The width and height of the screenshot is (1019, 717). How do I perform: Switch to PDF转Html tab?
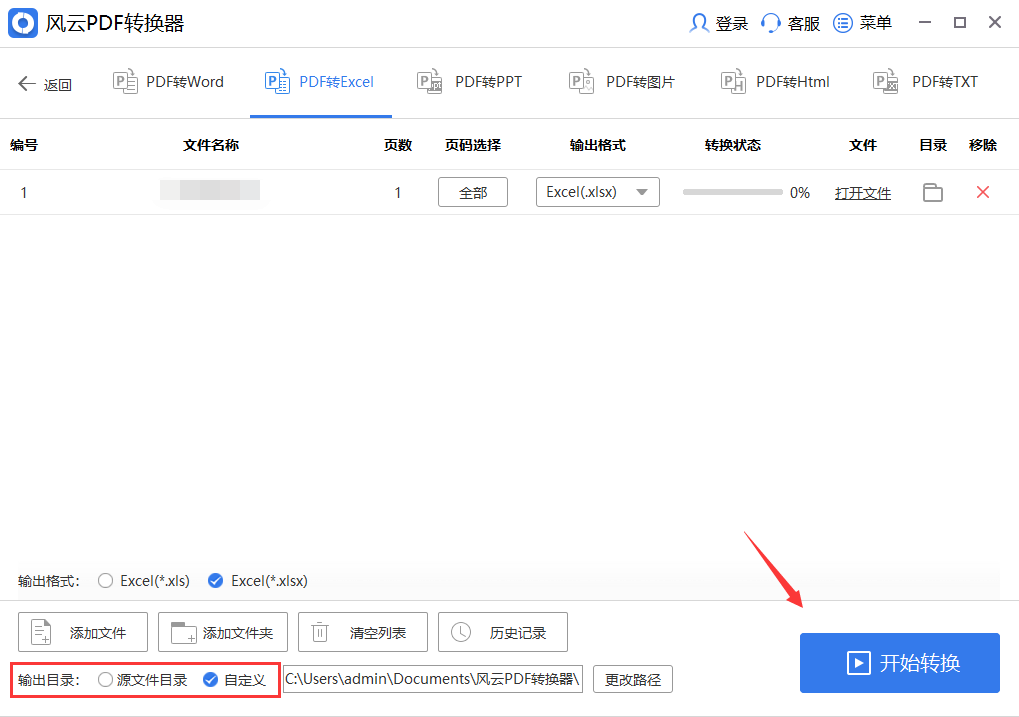[775, 83]
